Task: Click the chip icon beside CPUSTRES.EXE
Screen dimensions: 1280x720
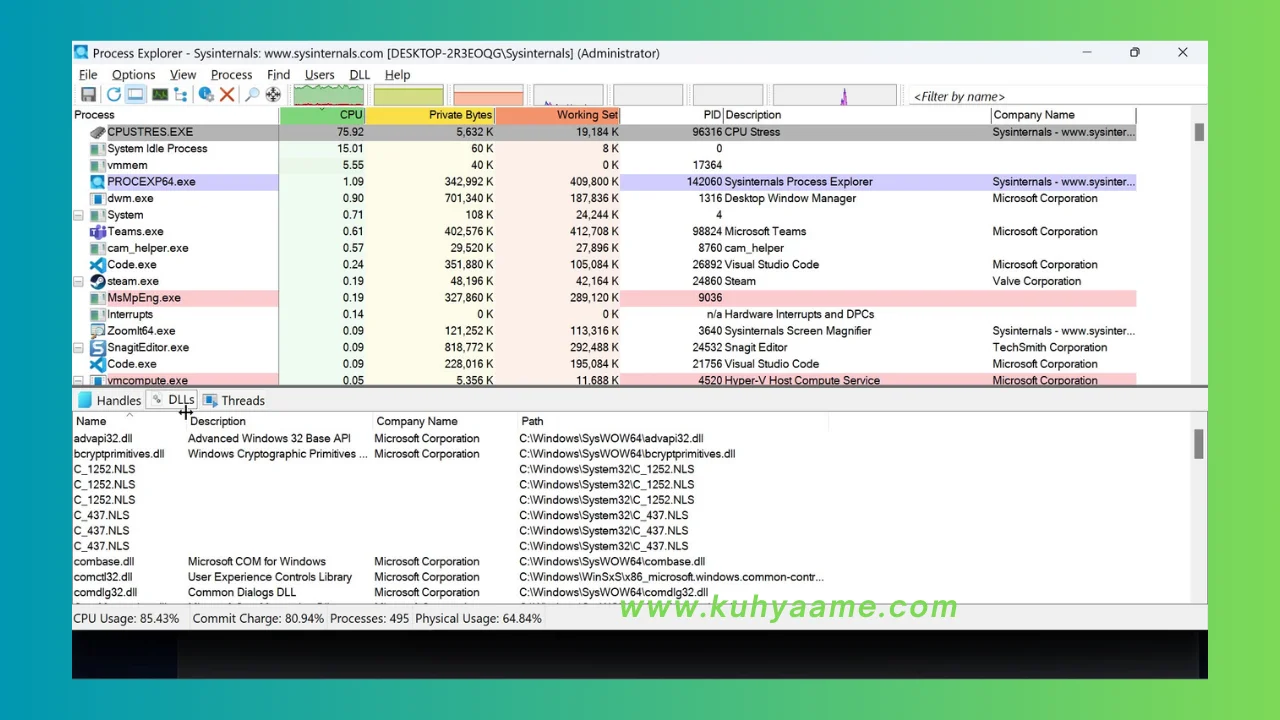Action: click(x=97, y=132)
